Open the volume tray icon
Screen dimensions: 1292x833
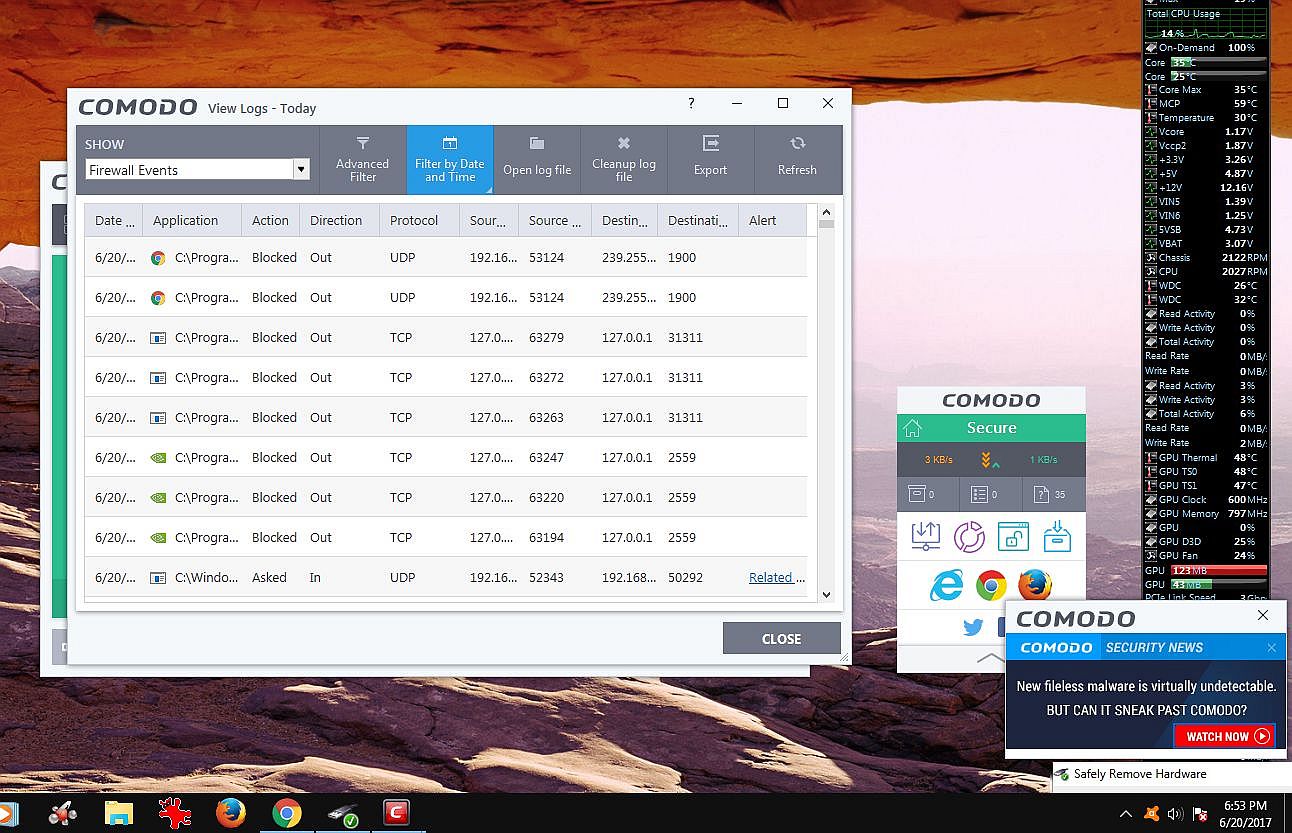click(x=1176, y=814)
